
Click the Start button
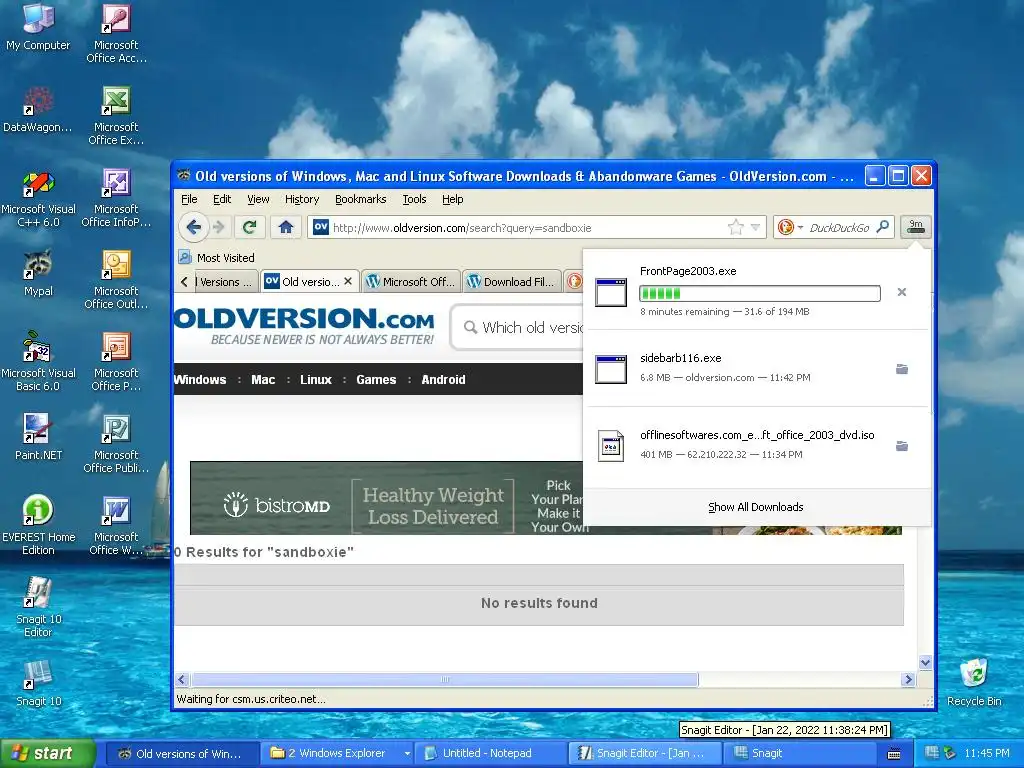click(47, 753)
